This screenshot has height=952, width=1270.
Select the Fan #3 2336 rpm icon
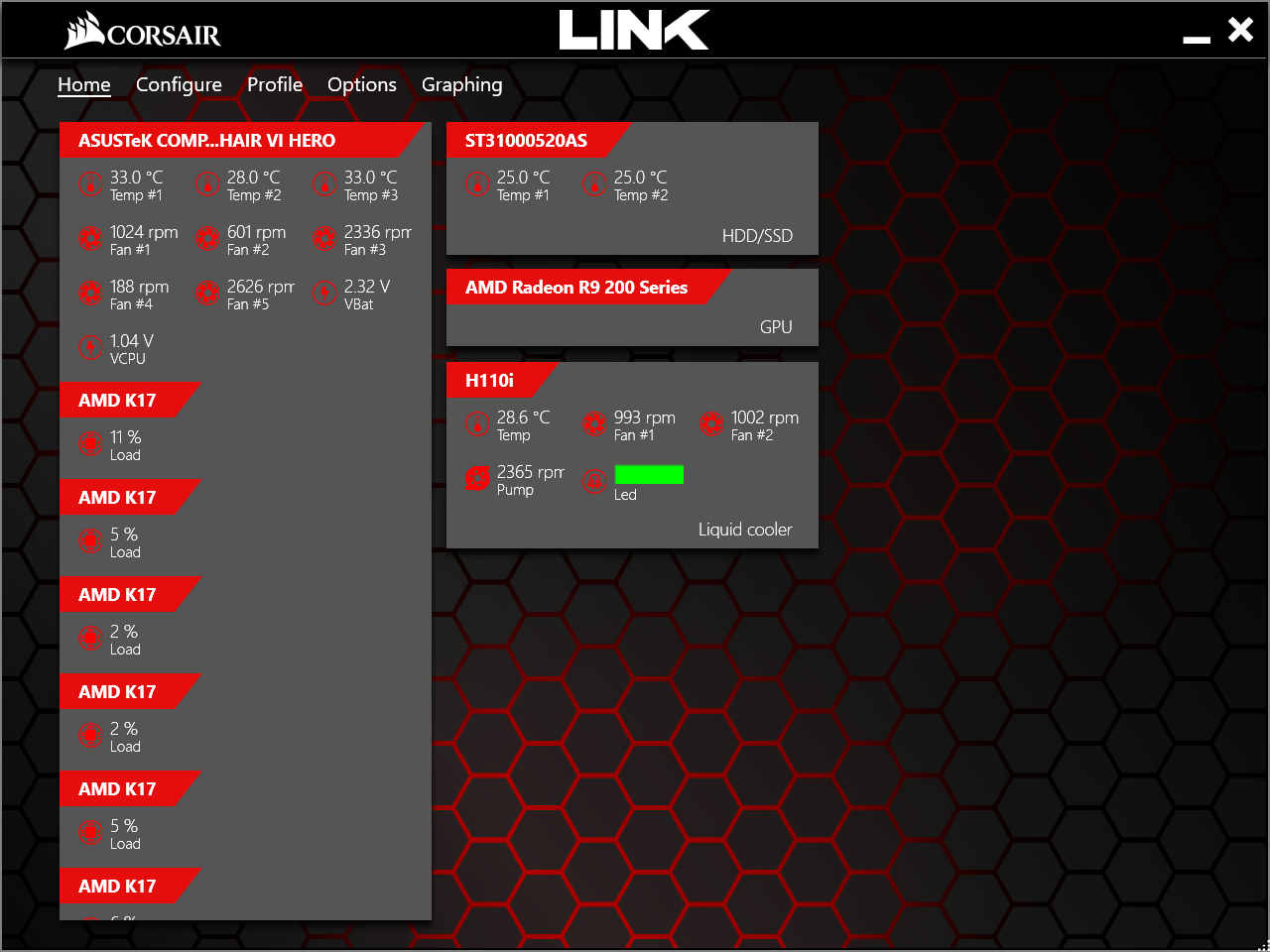(324, 239)
